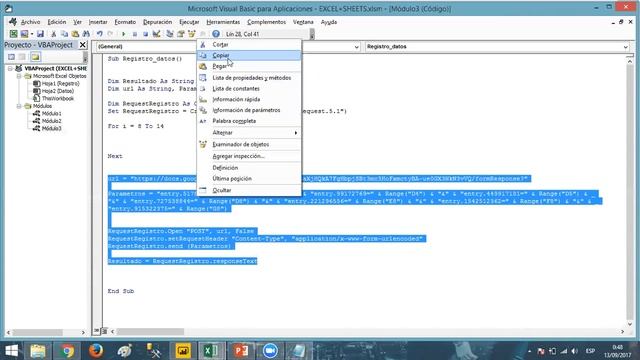The image size is (640, 360).
Task: Open the Object Browser toolbar icon
Action: pos(191,34)
